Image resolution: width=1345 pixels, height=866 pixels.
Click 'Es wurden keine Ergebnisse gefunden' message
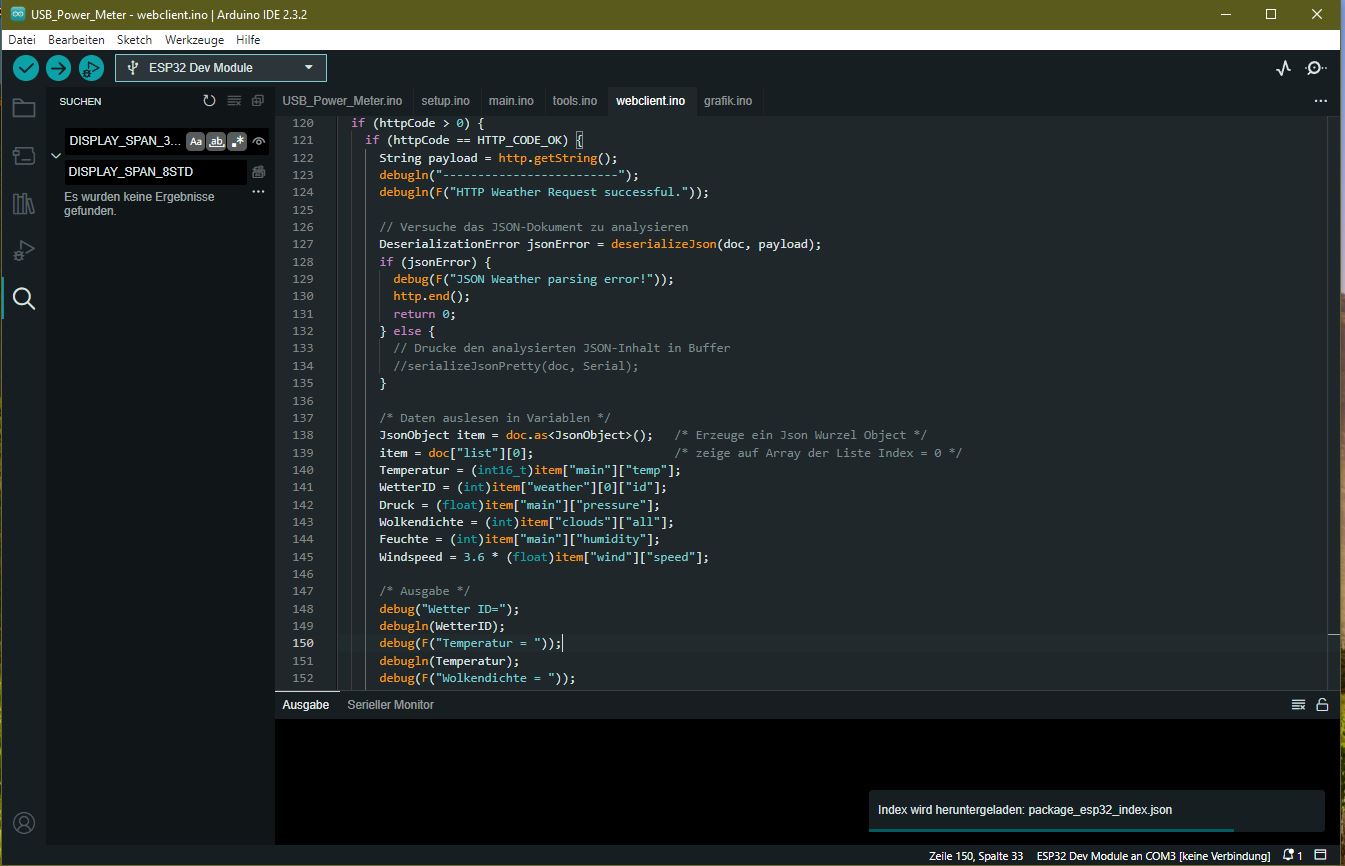139,204
